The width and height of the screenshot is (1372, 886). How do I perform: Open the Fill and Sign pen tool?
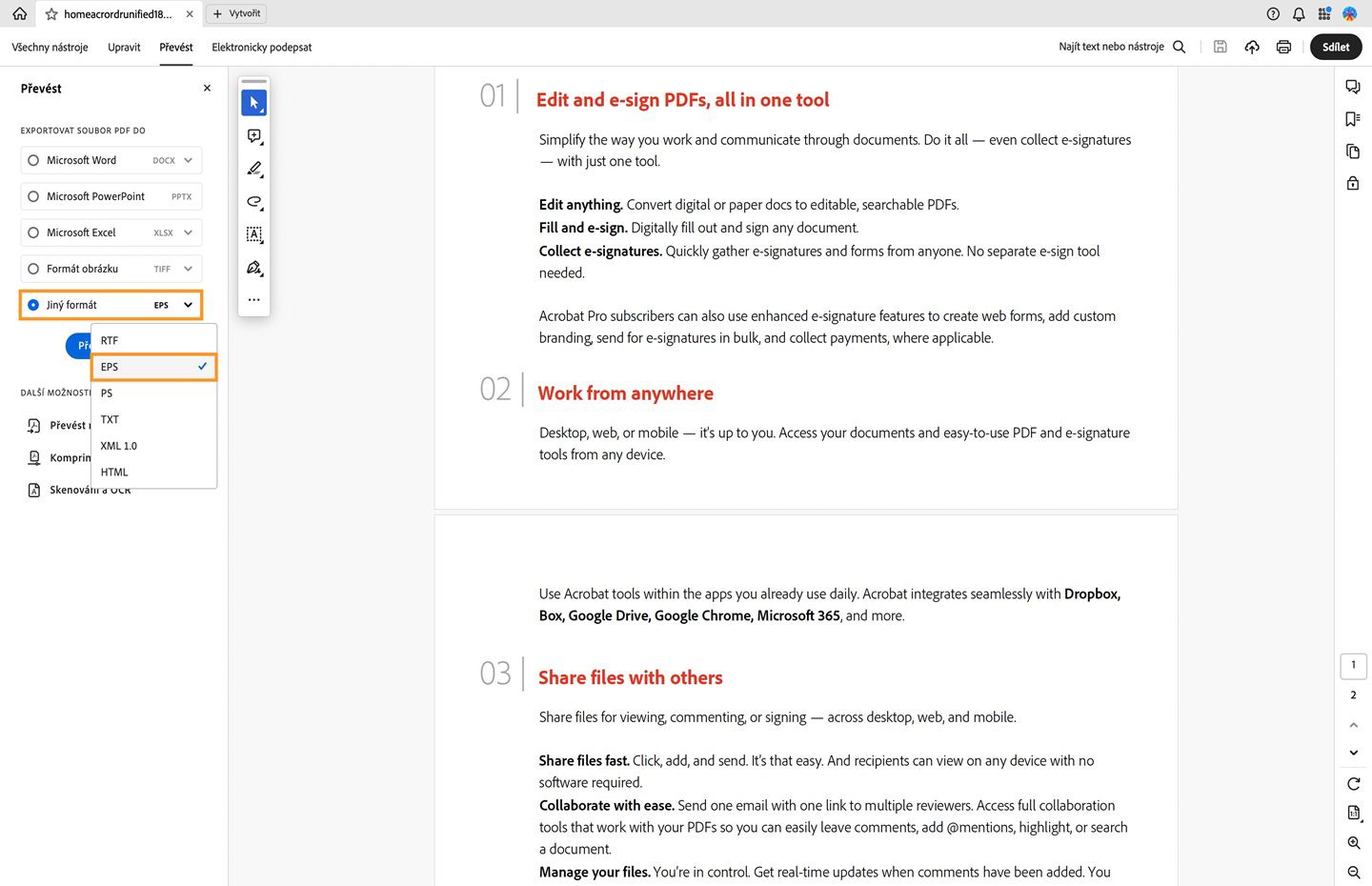(x=253, y=268)
